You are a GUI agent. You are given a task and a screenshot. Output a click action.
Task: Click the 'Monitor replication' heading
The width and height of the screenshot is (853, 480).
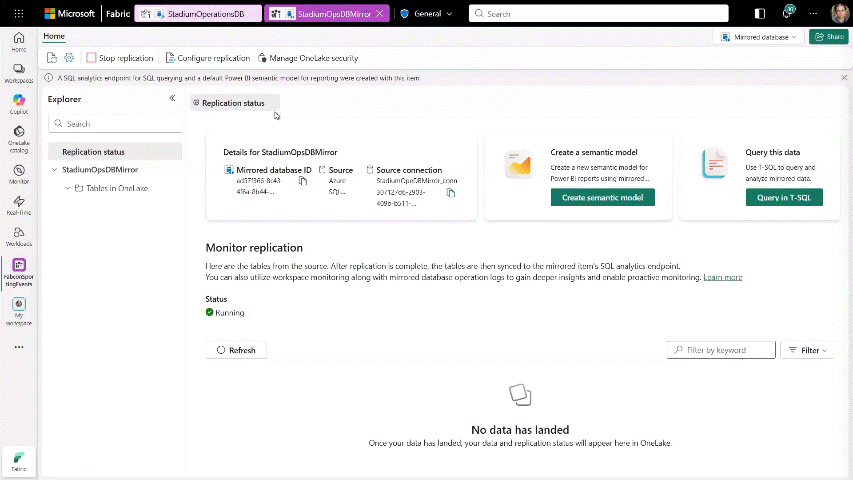click(x=254, y=248)
